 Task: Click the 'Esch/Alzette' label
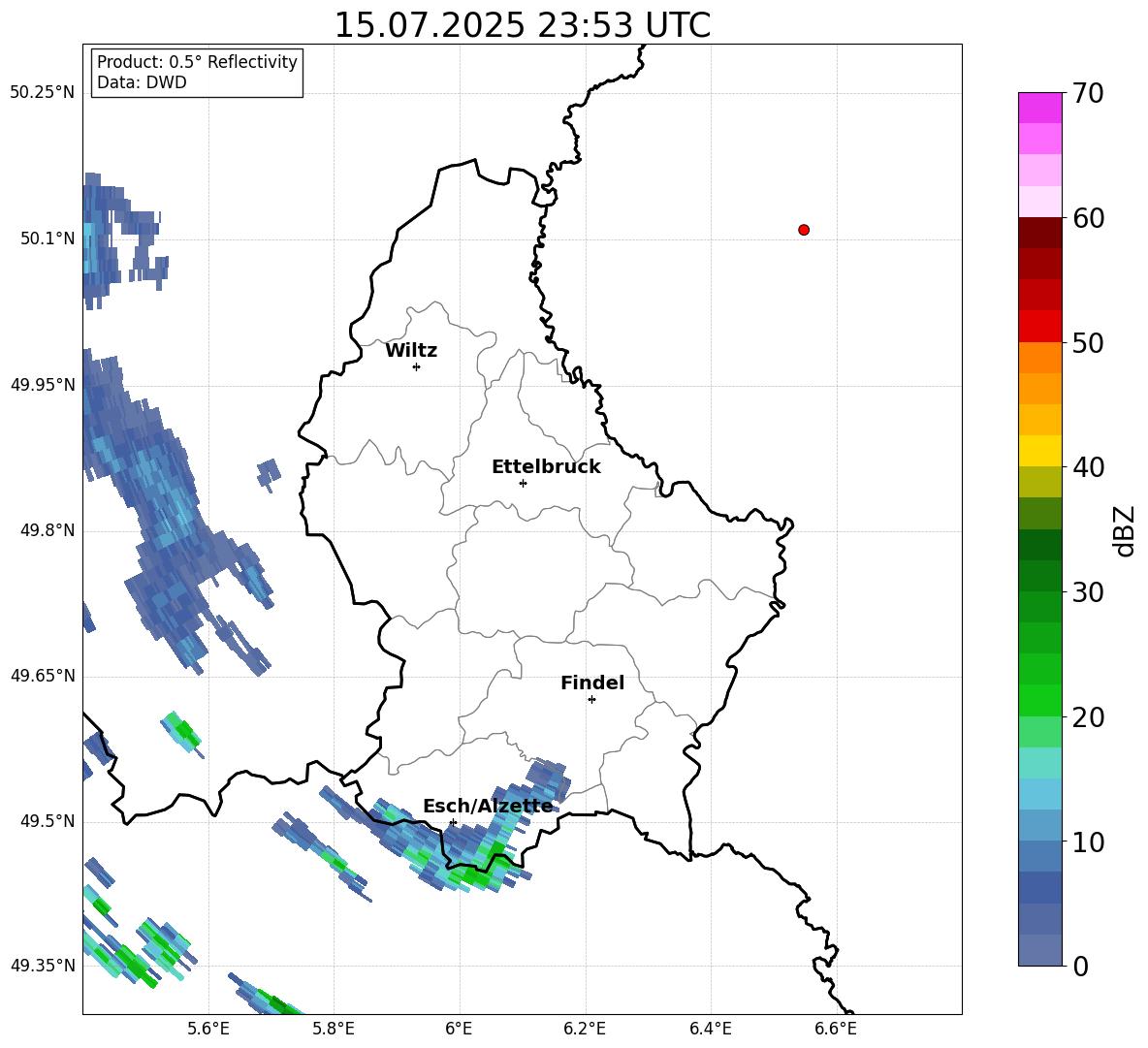tap(489, 807)
